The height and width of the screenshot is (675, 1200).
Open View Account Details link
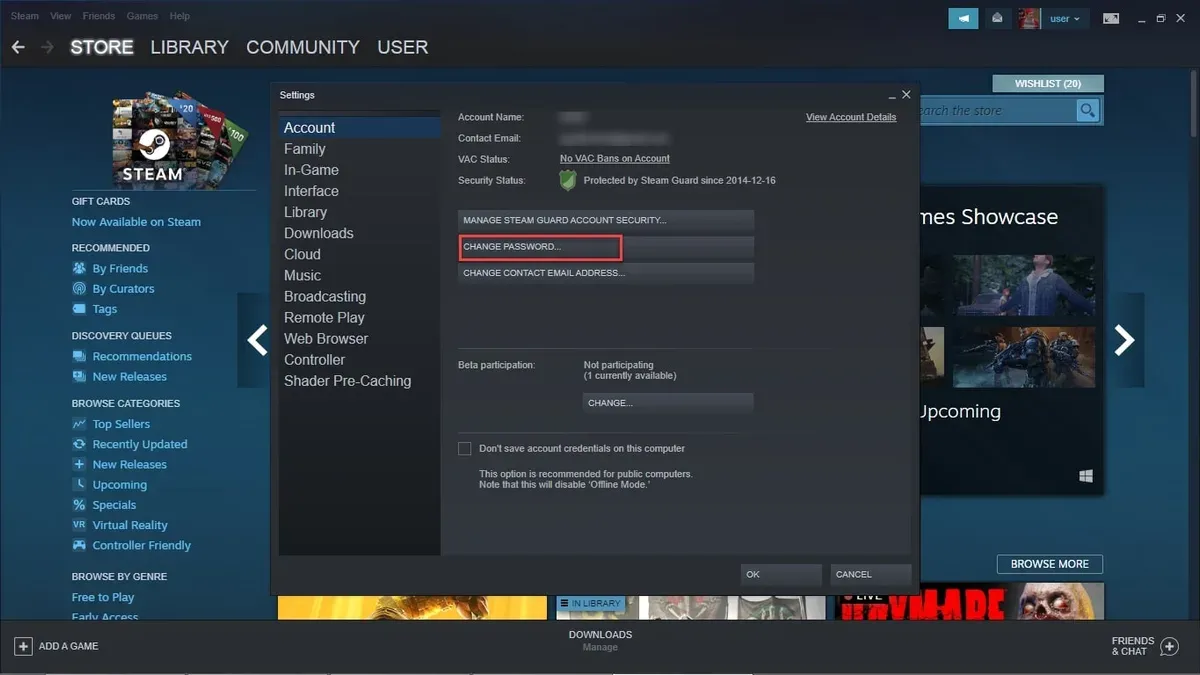pyautogui.click(x=851, y=117)
